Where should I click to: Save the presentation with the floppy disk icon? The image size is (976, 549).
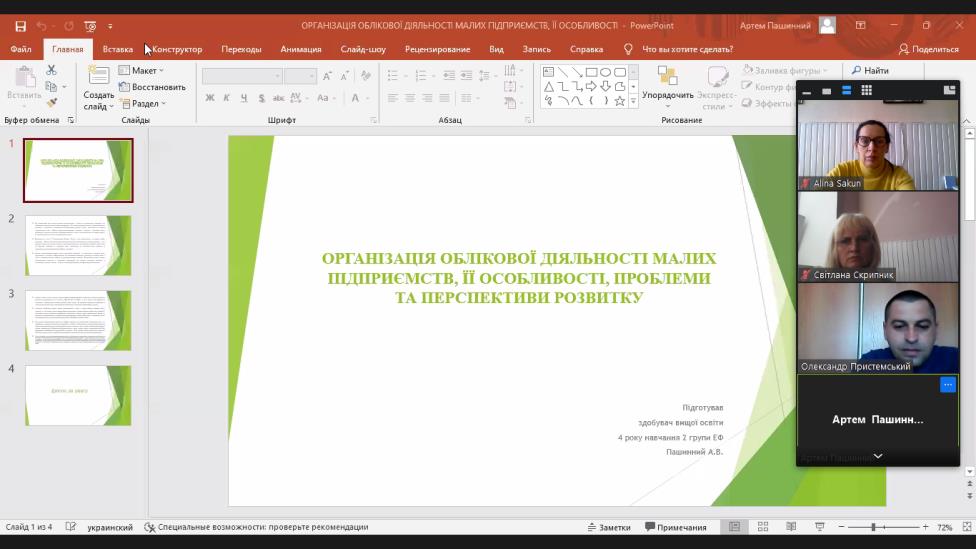pyautogui.click(x=21, y=26)
